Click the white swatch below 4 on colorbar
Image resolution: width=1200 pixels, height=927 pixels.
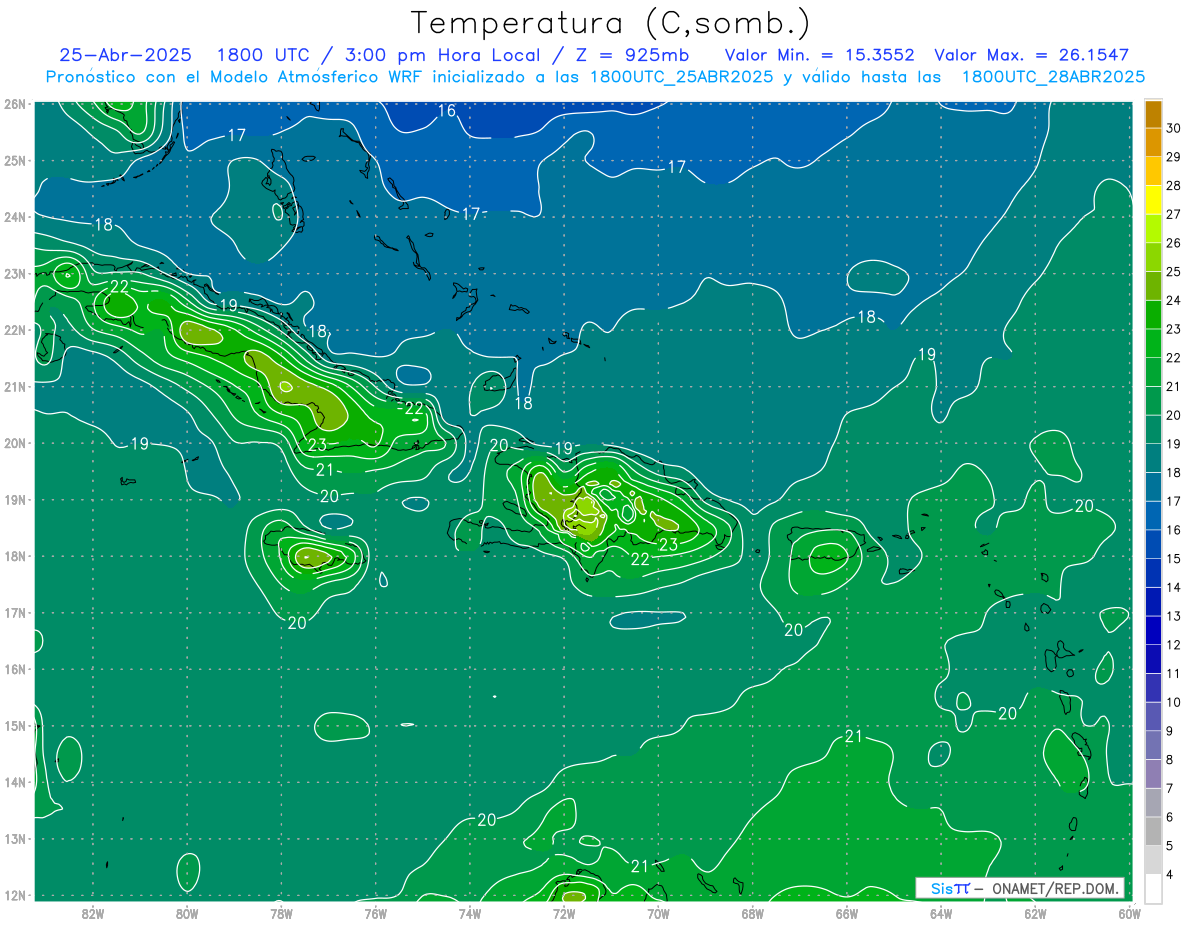[x=1153, y=888]
